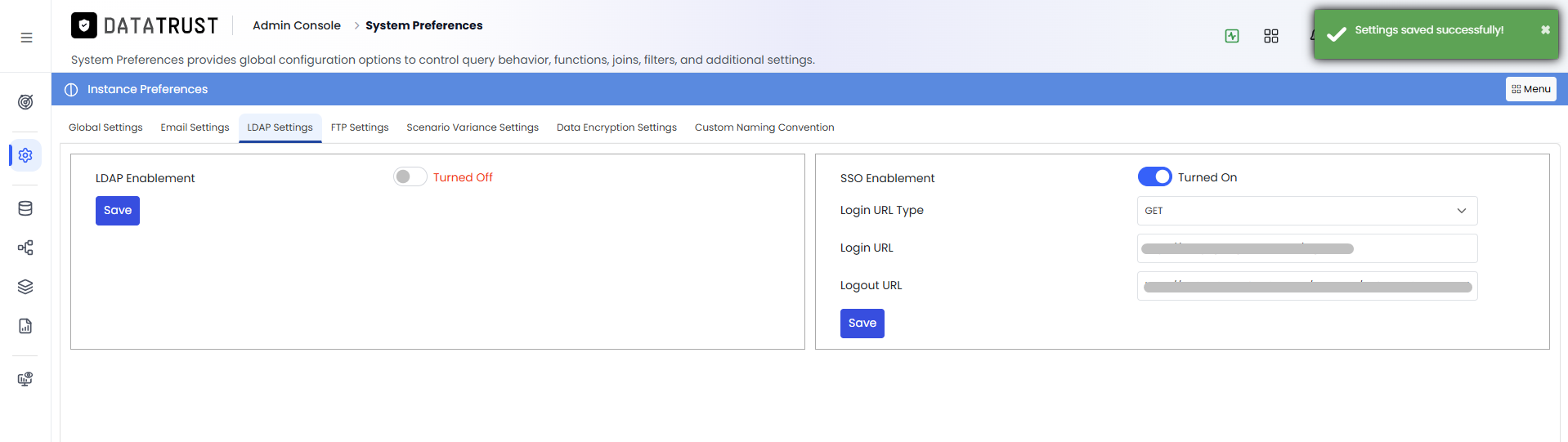The image size is (1568, 442).
Task: Save the SSO settings
Action: [862, 324]
